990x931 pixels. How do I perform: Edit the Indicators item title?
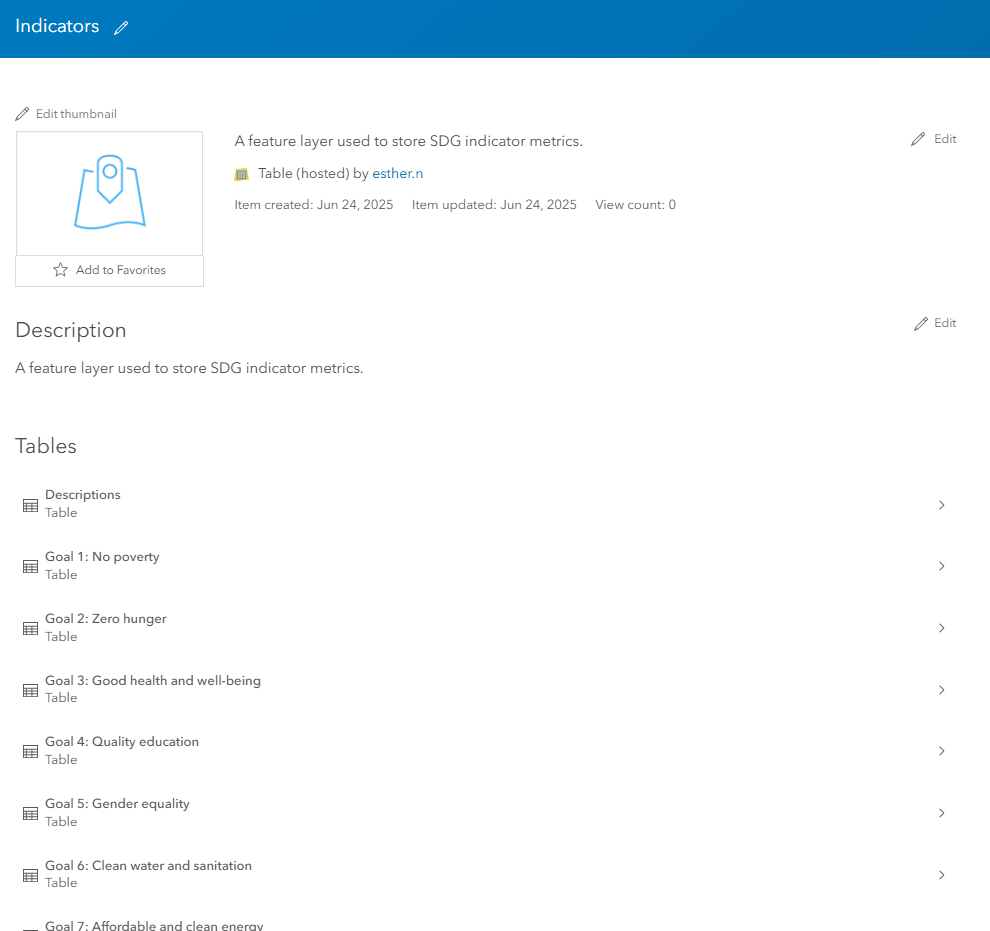(x=121, y=28)
